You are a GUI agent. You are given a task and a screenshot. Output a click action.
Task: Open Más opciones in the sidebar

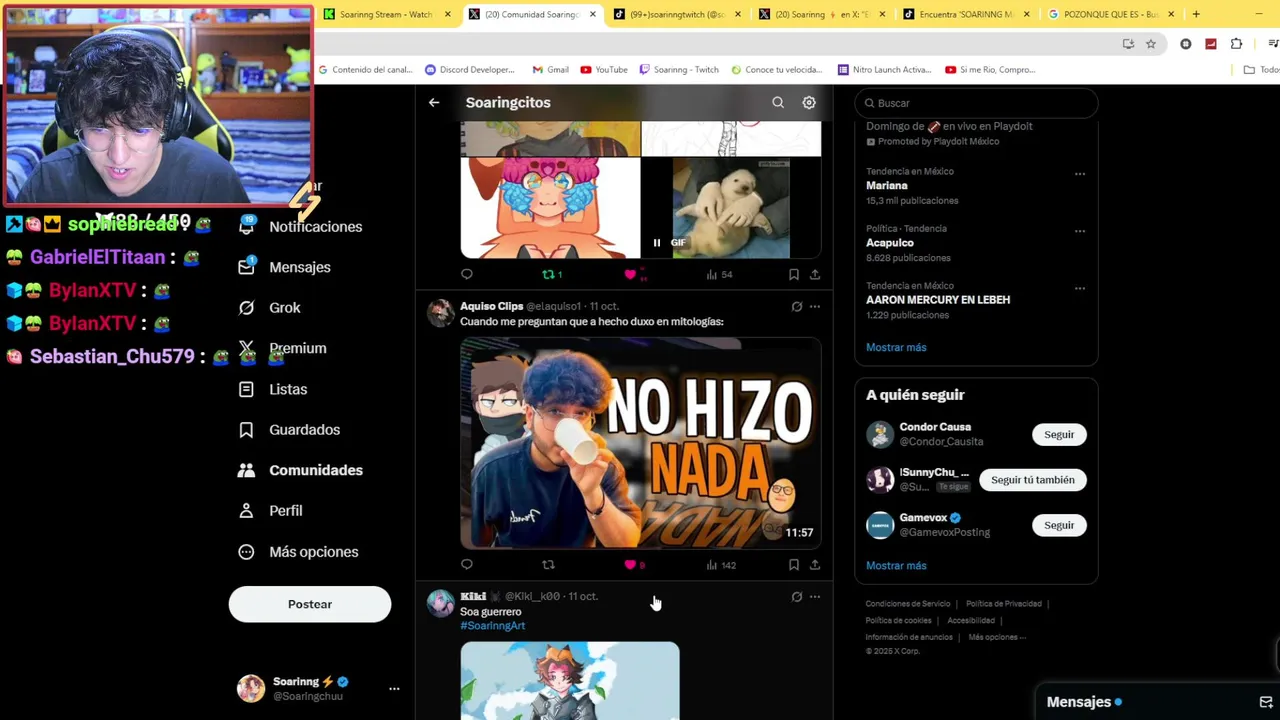click(298, 552)
